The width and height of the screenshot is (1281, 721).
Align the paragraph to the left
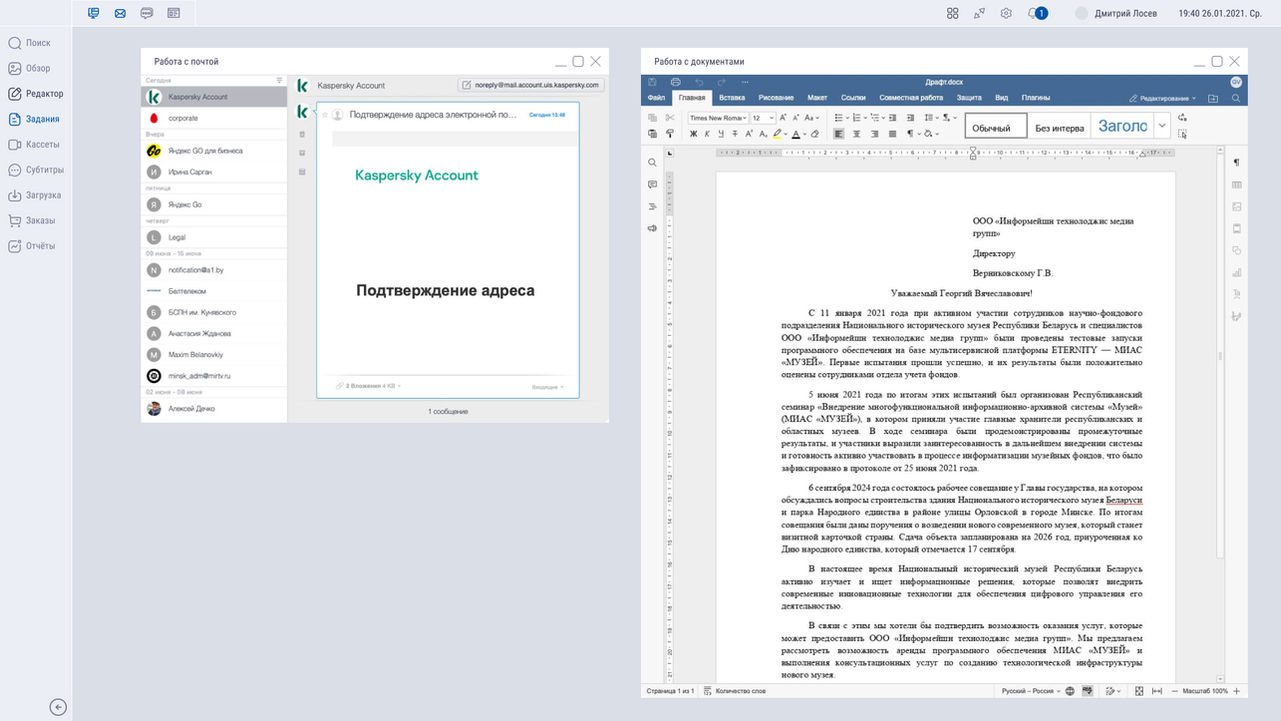coord(839,133)
